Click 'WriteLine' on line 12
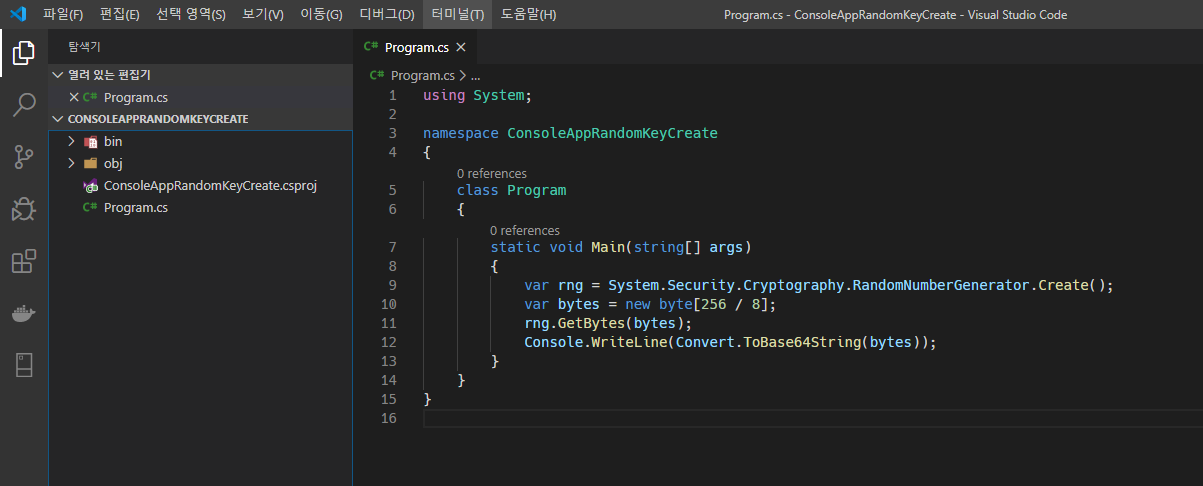This screenshot has height=486, width=1203. coord(629,342)
